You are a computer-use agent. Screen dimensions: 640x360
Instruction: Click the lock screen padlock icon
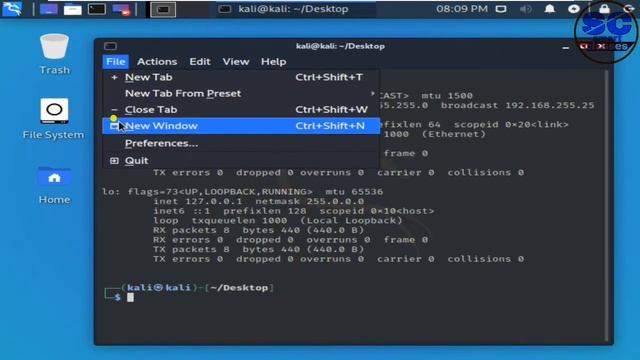(x=604, y=9)
